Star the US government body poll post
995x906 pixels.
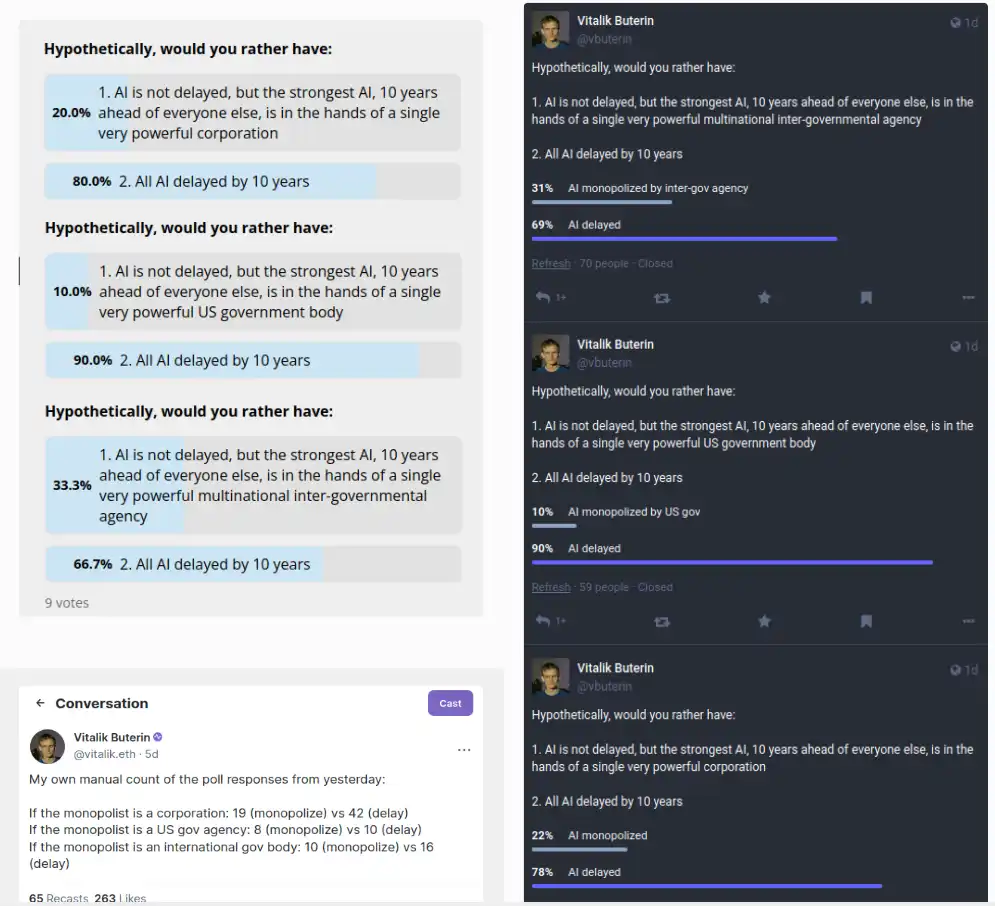[x=764, y=621]
